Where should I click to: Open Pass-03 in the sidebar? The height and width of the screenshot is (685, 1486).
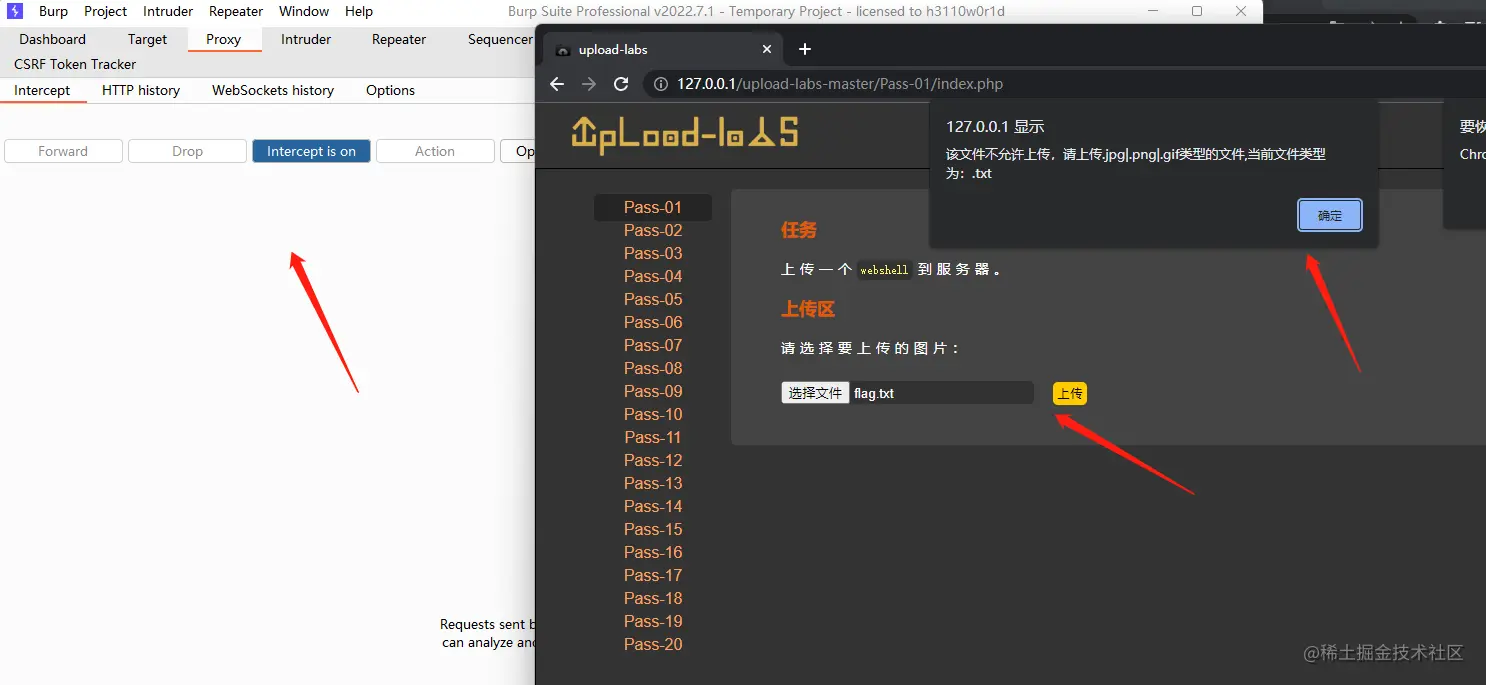(653, 253)
